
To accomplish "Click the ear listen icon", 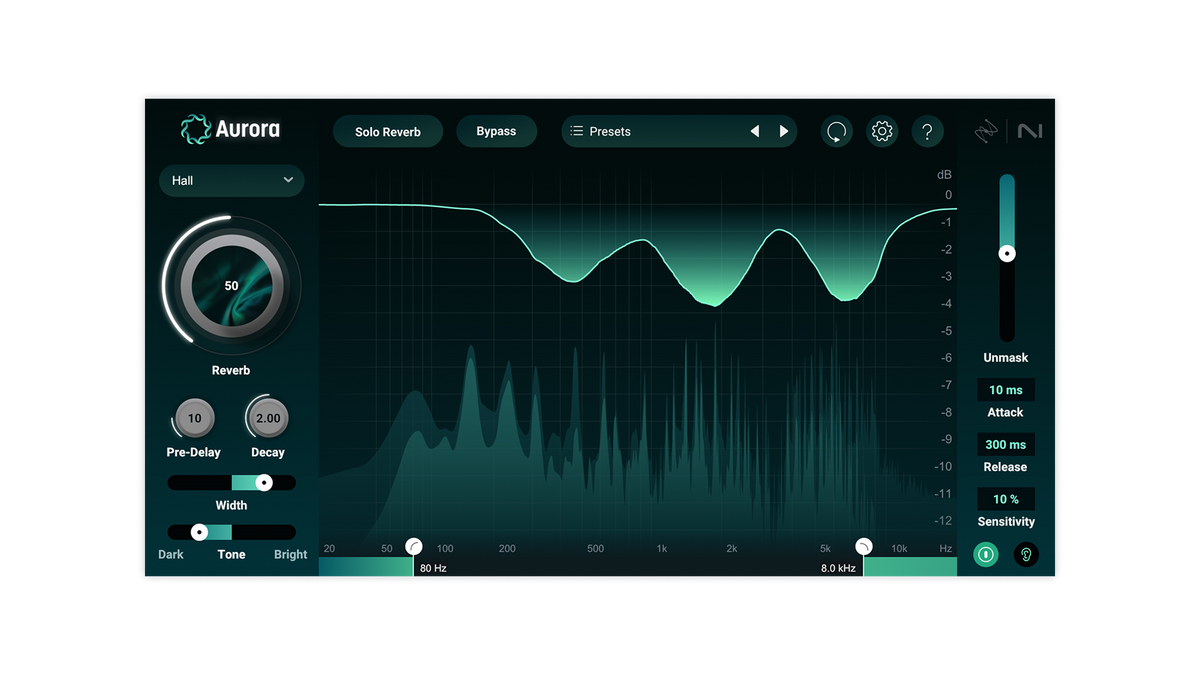I will pos(1025,554).
